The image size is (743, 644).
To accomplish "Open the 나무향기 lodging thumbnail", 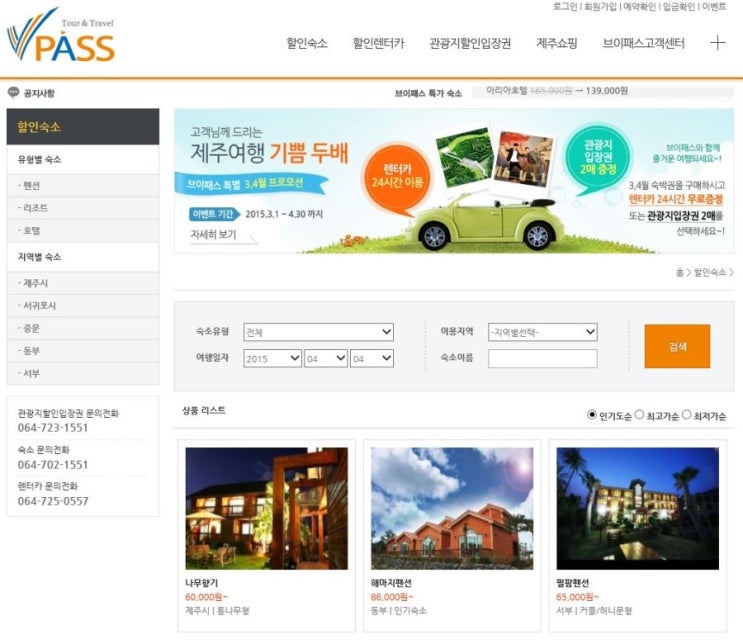I will coord(266,508).
